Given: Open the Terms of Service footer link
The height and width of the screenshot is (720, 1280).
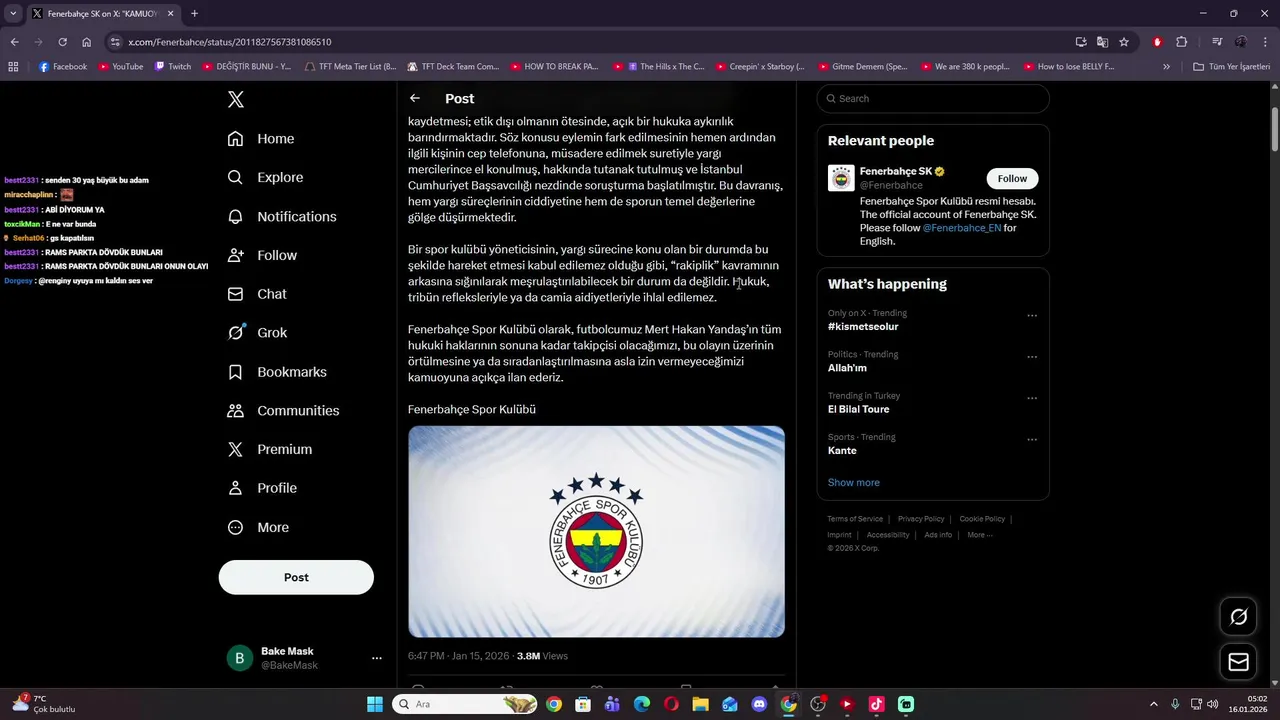Looking at the screenshot, I should [x=855, y=519].
